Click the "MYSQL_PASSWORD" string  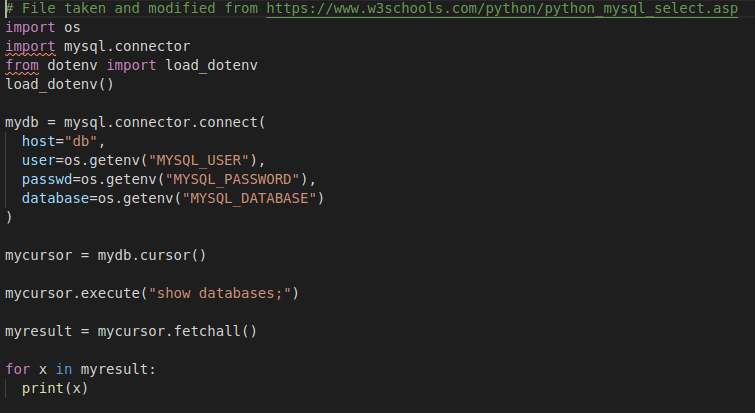pyautogui.click(x=232, y=180)
